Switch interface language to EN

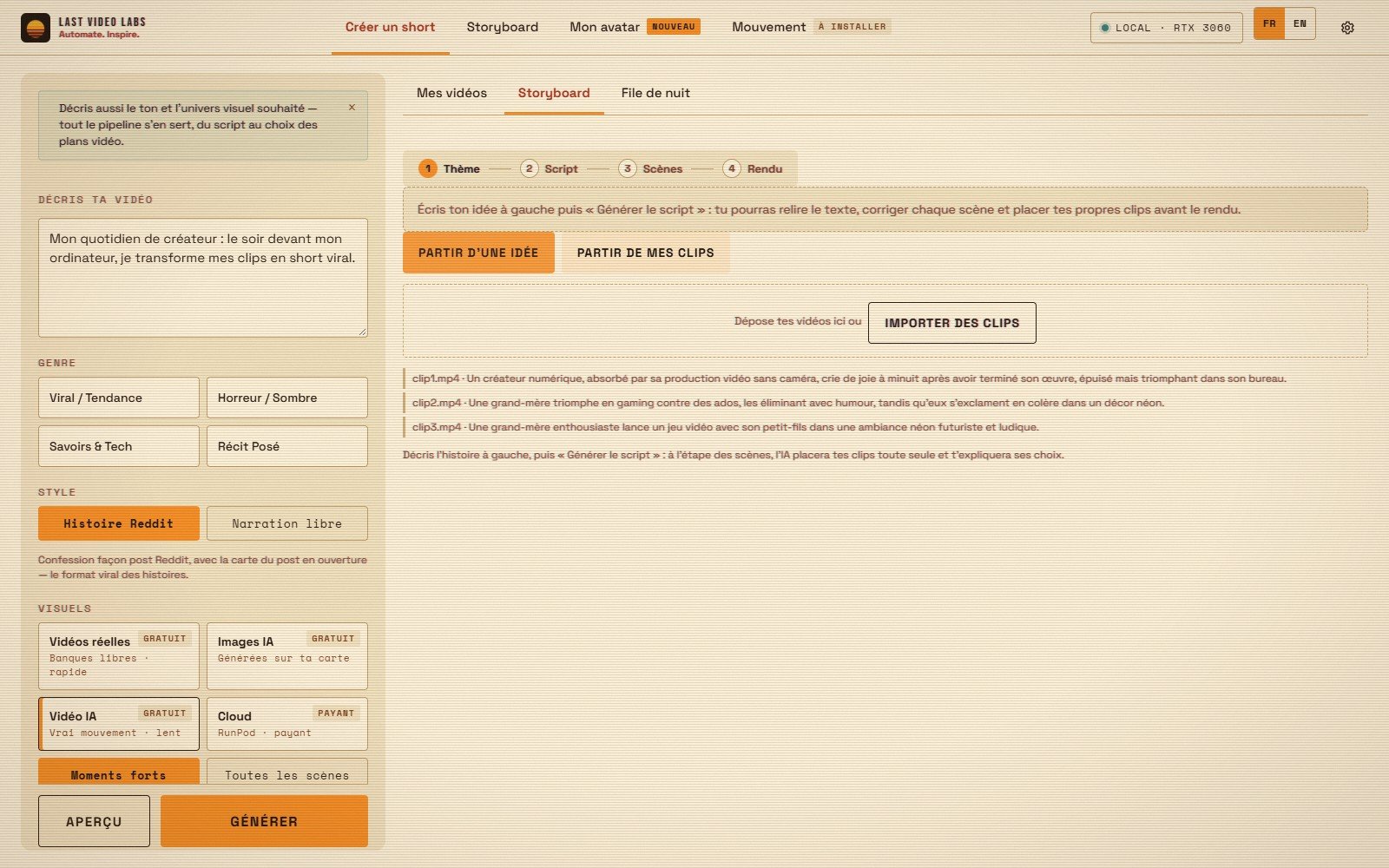coord(1300,23)
